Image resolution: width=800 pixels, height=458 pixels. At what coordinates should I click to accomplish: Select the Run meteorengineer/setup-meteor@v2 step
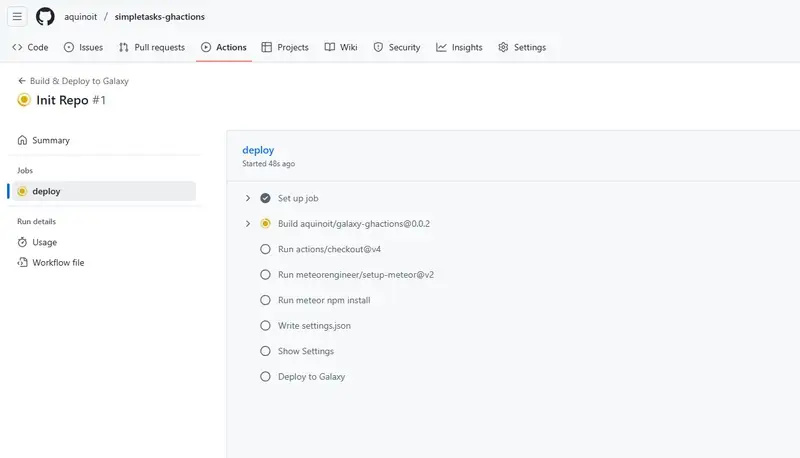coord(356,274)
